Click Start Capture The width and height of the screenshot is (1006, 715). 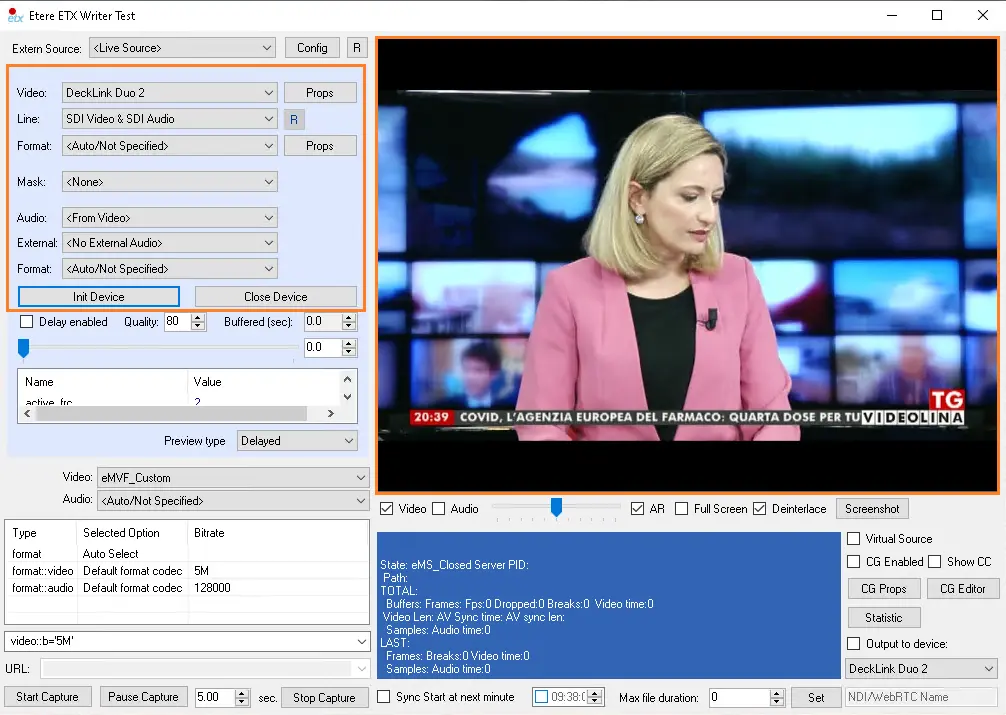pyautogui.click(x=48, y=697)
